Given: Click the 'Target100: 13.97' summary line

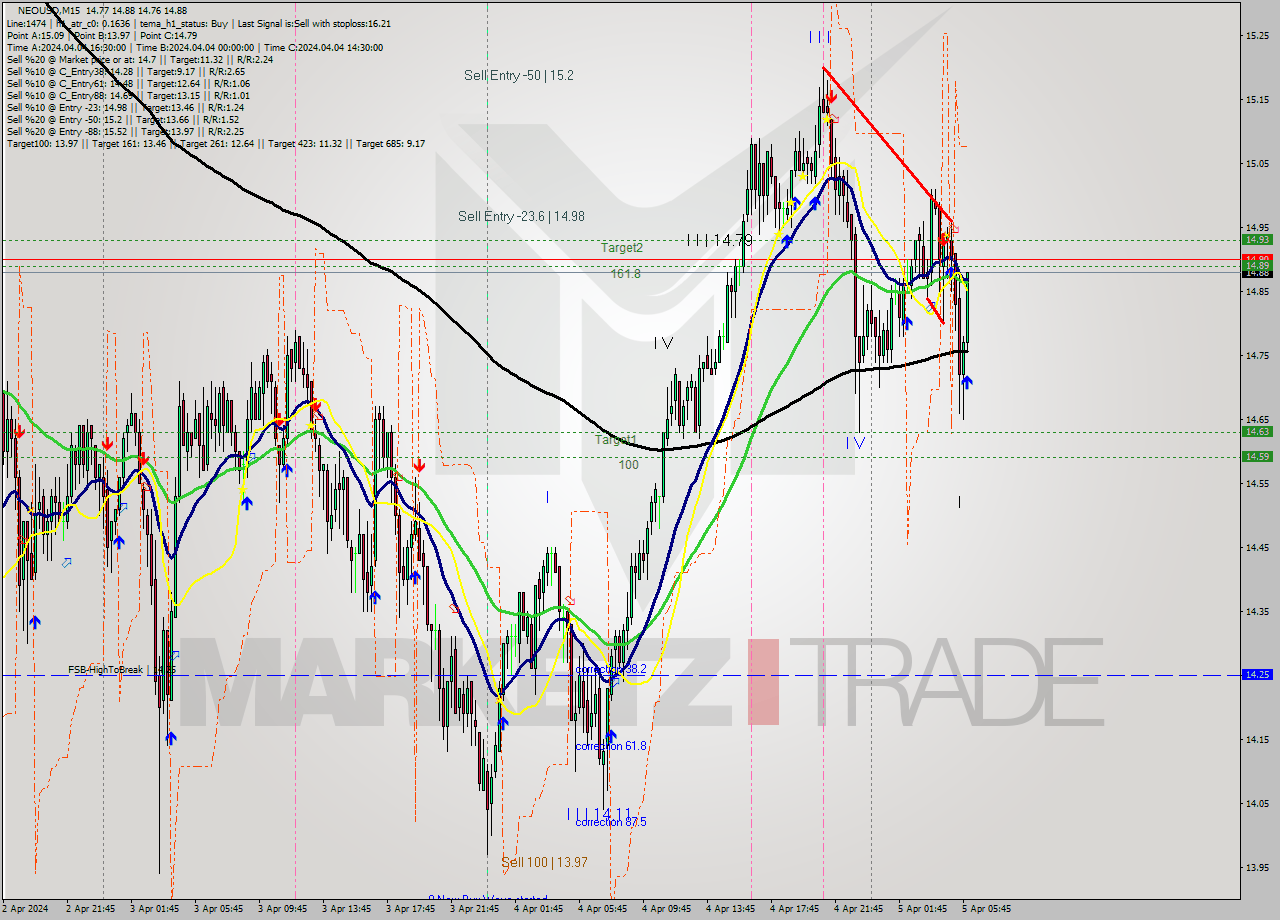Looking at the screenshot, I should pos(215,144).
